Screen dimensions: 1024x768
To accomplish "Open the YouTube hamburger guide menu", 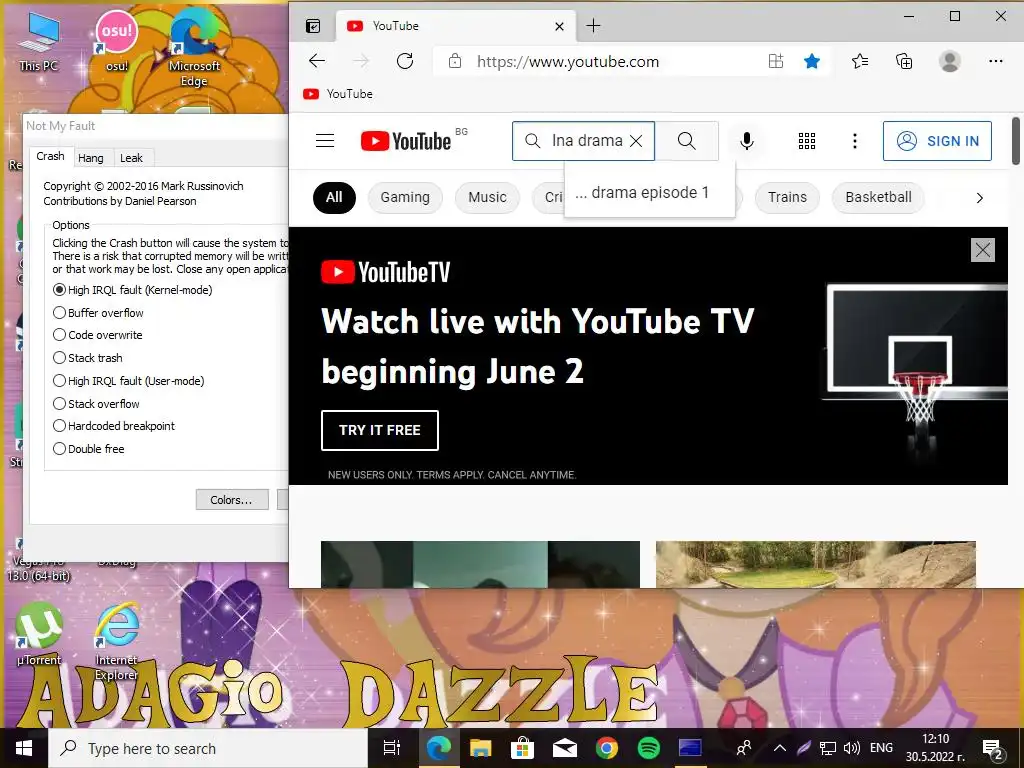I will [325, 141].
